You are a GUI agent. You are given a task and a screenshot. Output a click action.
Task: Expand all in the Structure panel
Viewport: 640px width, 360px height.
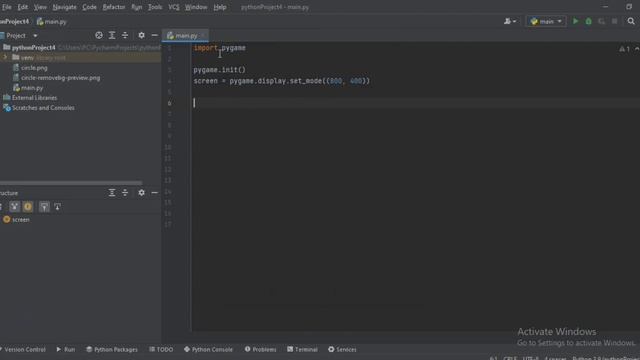[x=112, y=193]
